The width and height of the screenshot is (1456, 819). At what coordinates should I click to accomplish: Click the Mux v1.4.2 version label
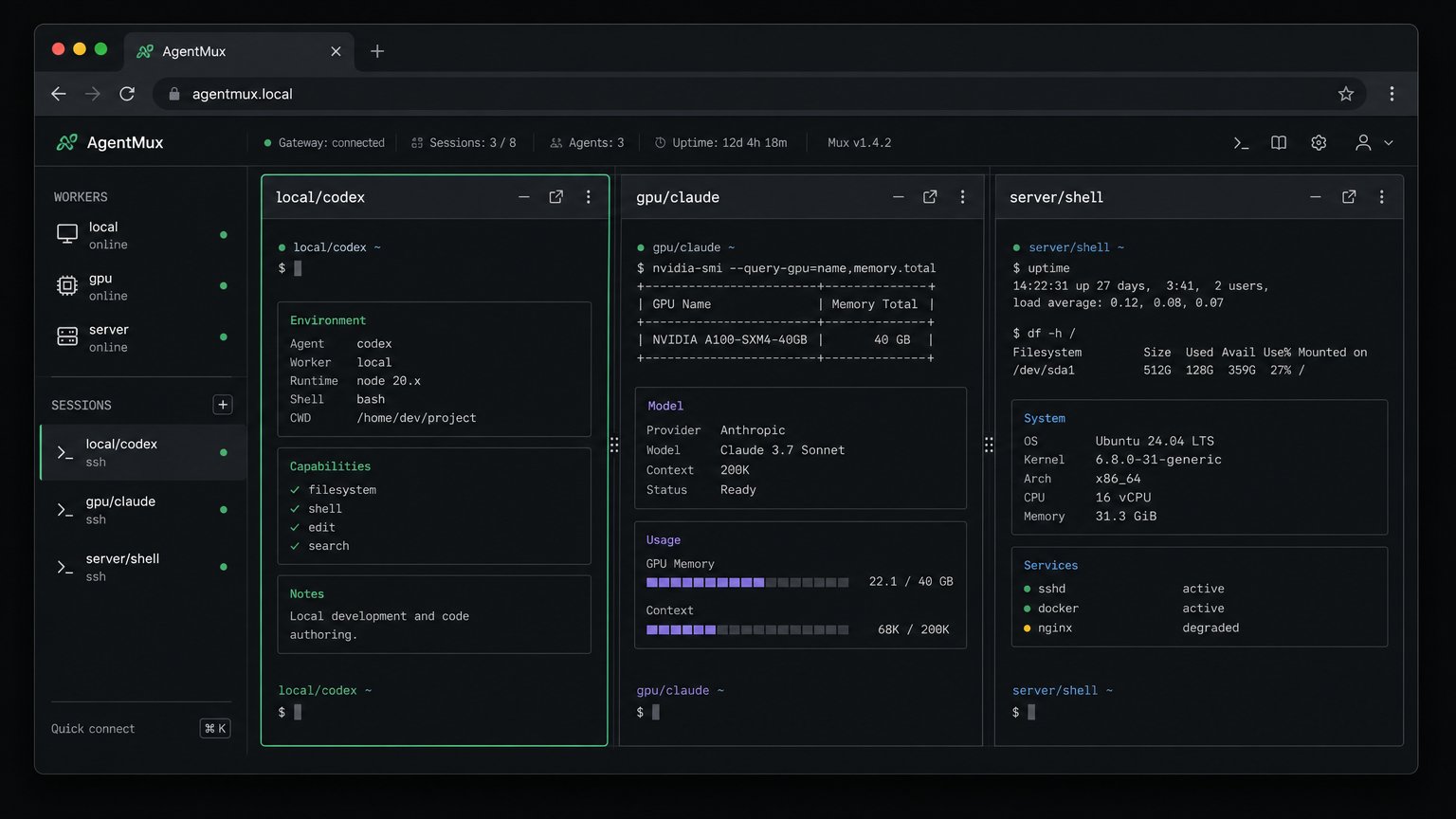pos(860,143)
